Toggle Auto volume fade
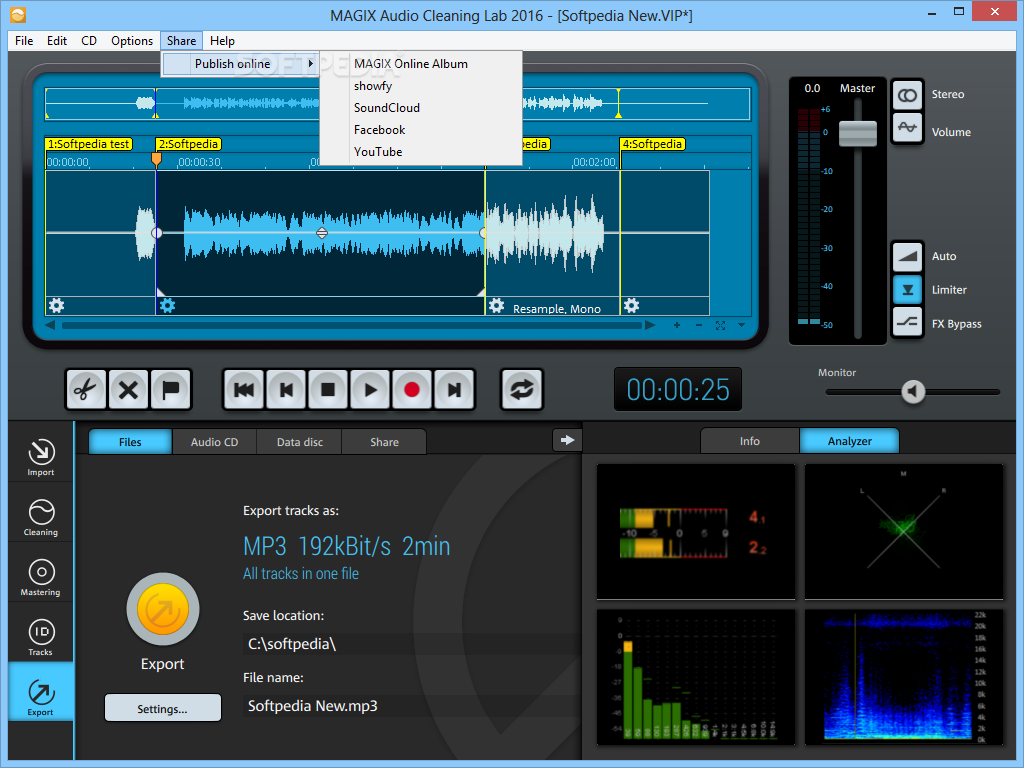The height and width of the screenshot is (768, 1024). 908,257
